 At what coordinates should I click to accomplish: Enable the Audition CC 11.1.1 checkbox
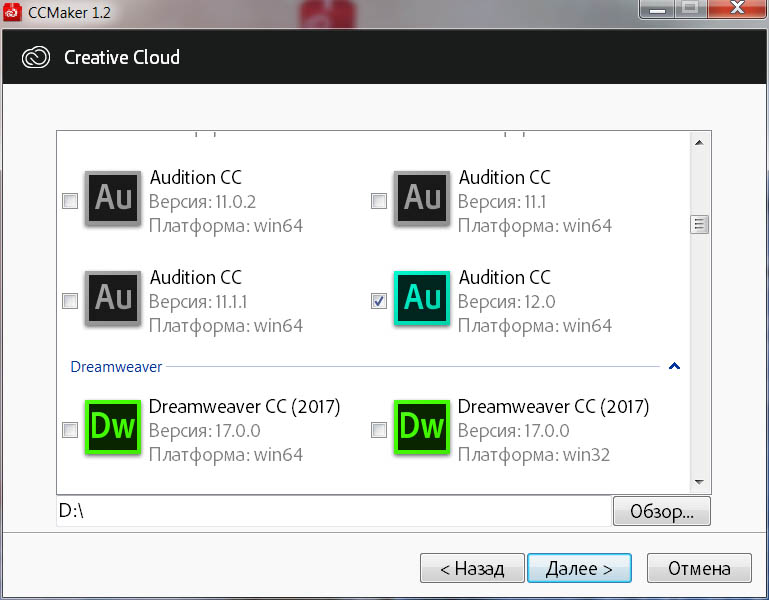[70, 301]
